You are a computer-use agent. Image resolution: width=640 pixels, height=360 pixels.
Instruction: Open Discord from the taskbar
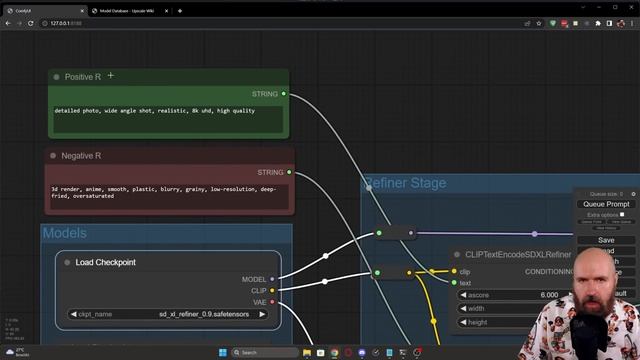click(x=362, y=353)
